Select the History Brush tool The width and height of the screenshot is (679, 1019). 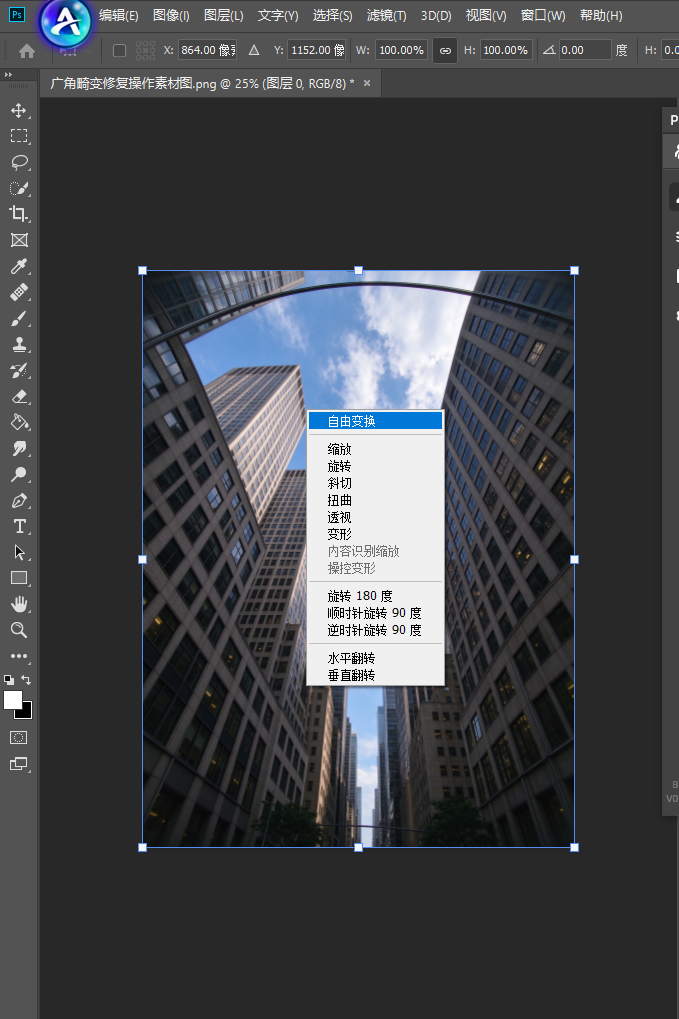(x=19, y=370)
